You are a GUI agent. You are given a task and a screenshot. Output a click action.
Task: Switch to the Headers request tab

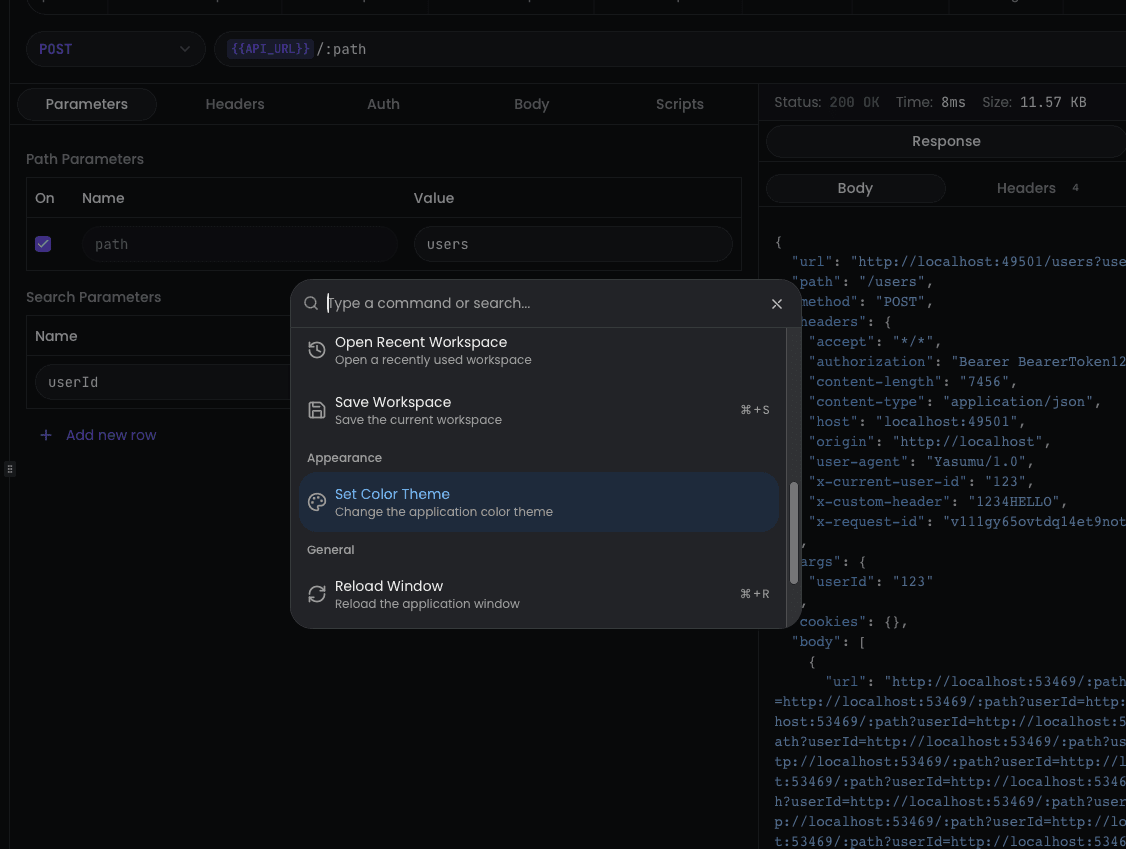tap(235, 103)
